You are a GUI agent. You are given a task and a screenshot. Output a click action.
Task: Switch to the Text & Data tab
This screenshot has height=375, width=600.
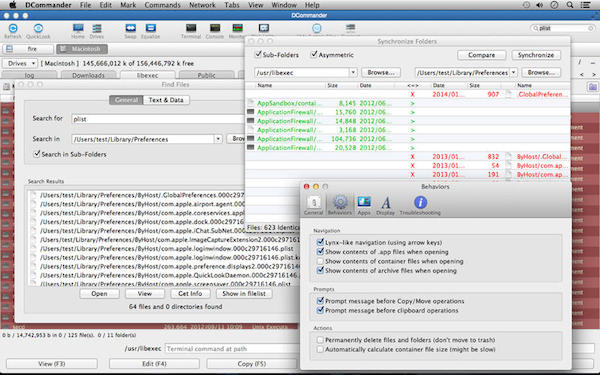[x=166, y=100]
